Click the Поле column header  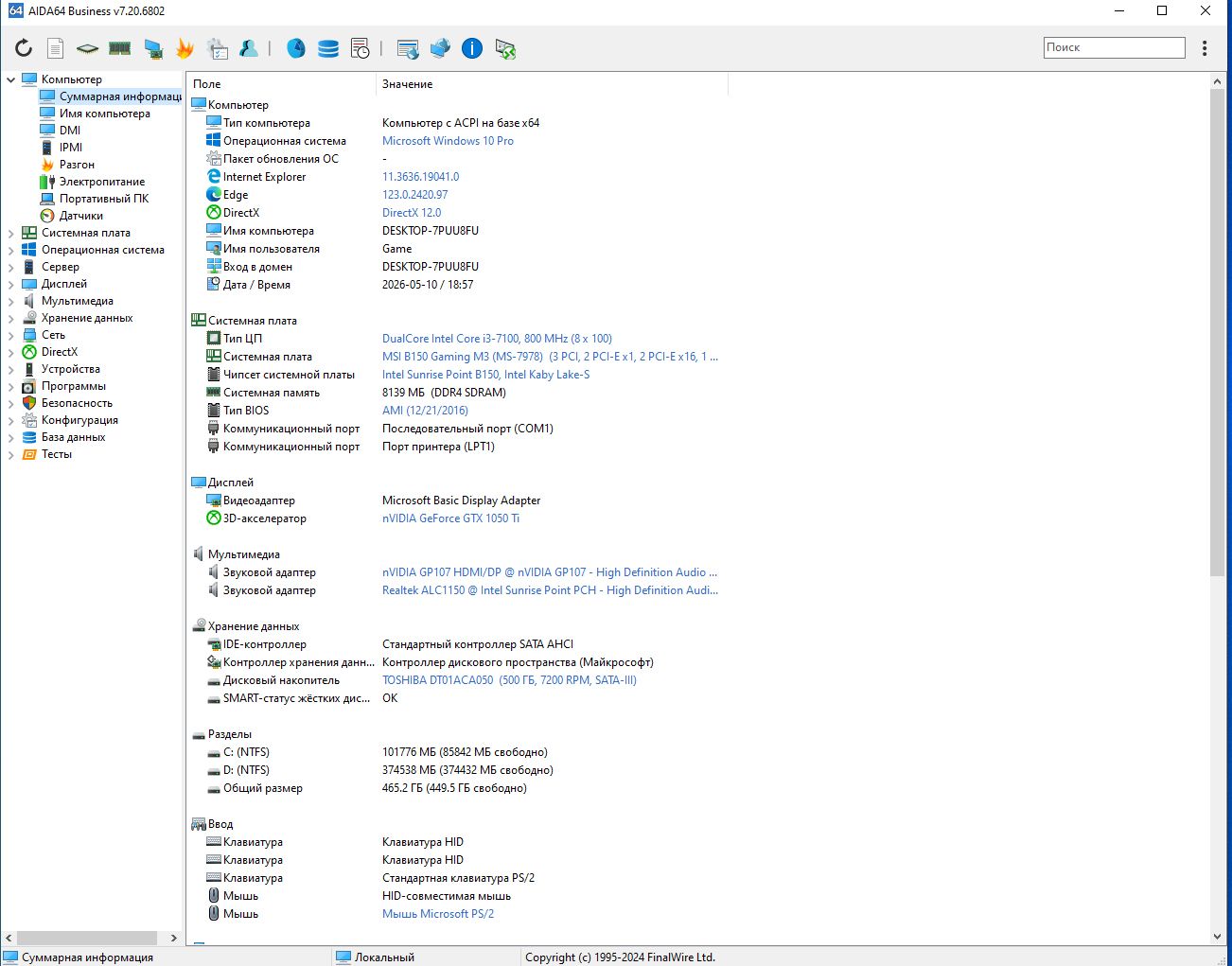tap(281, 84)
